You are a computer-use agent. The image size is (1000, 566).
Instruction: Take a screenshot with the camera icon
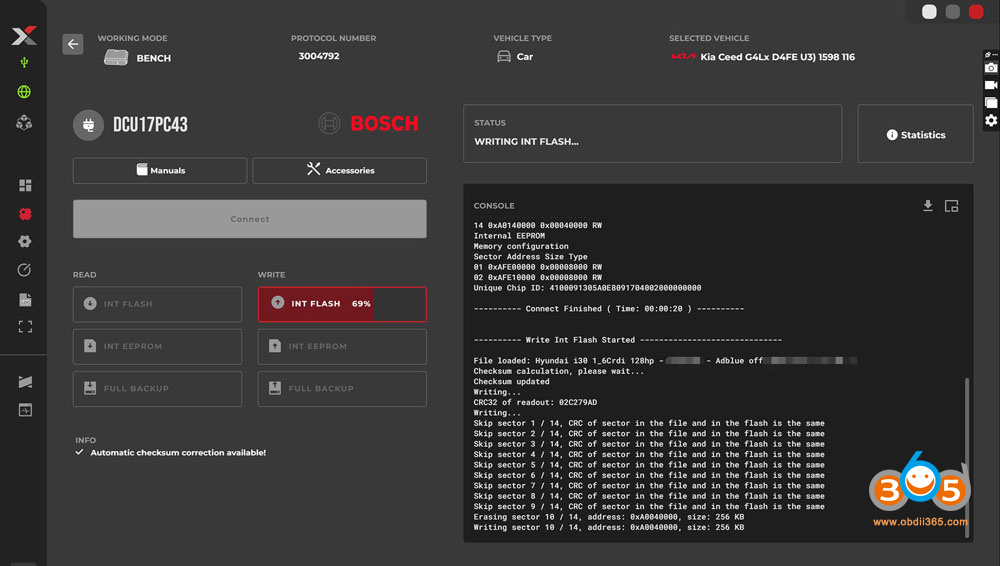point(990,68)
